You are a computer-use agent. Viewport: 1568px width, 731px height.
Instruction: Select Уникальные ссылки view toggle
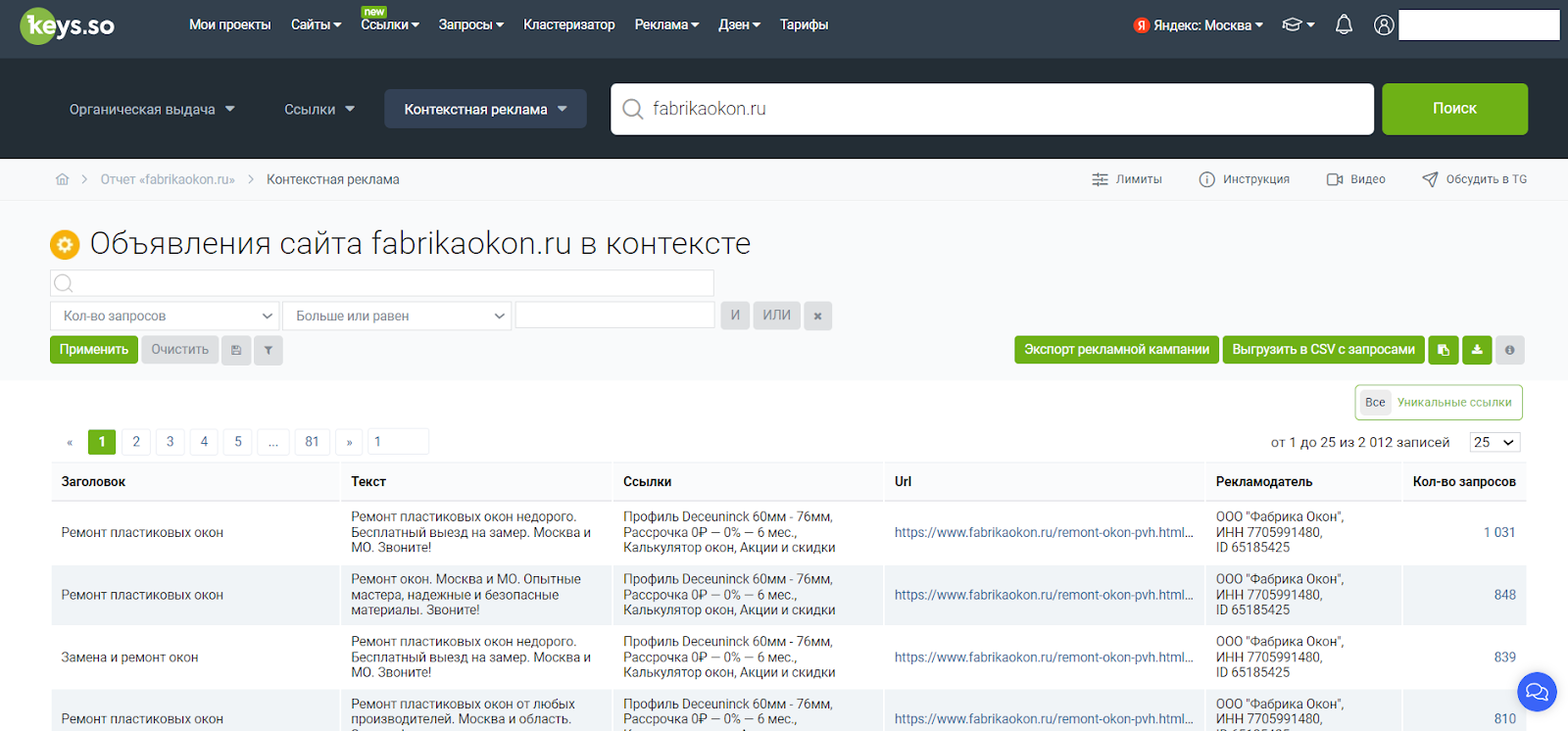pos(1454,403)
